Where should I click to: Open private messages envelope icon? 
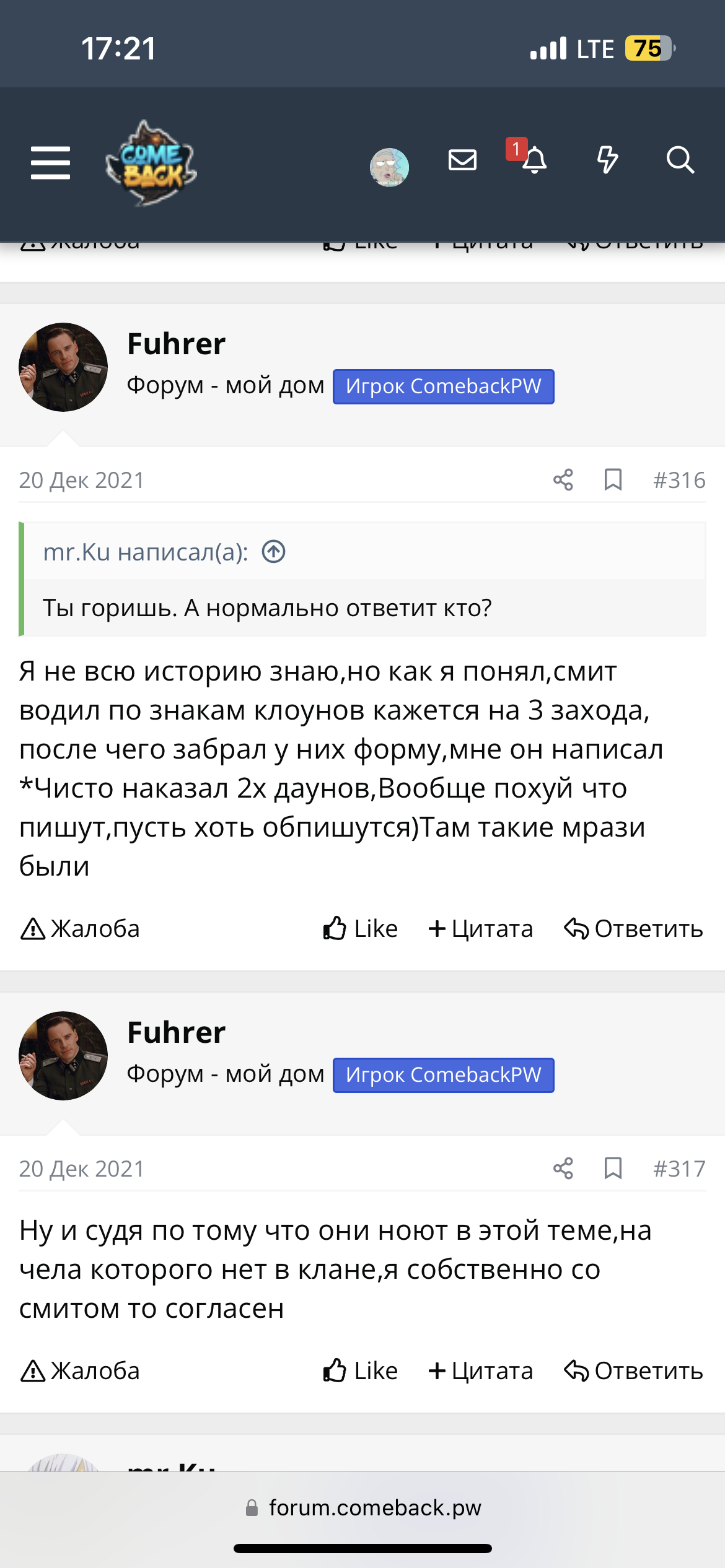pyautogui.click(x=462, y=160)
